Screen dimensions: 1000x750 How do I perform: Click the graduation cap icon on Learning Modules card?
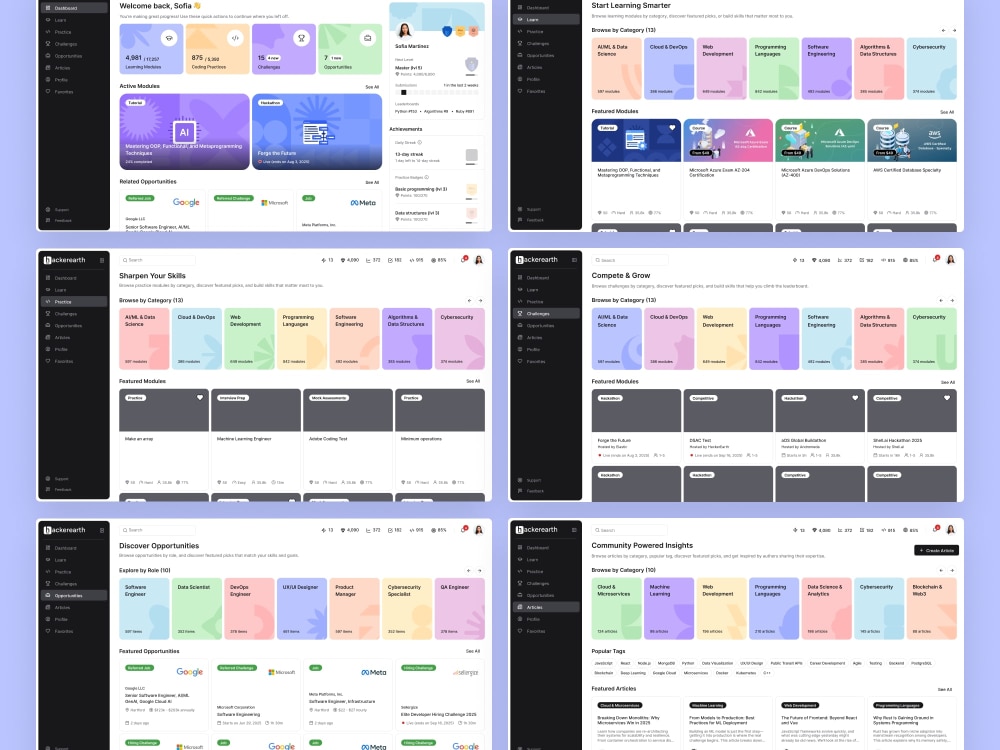169,38
